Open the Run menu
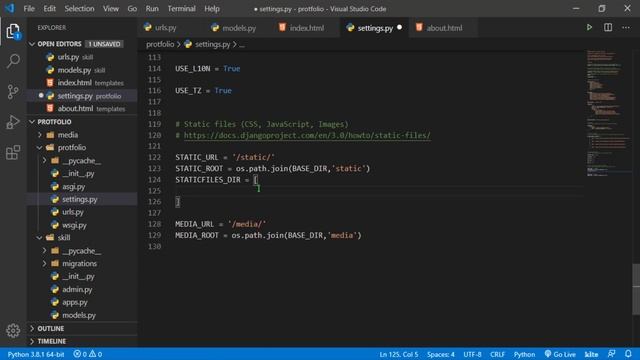The height and width of the screenshot is (360, 640). point(152,9)
